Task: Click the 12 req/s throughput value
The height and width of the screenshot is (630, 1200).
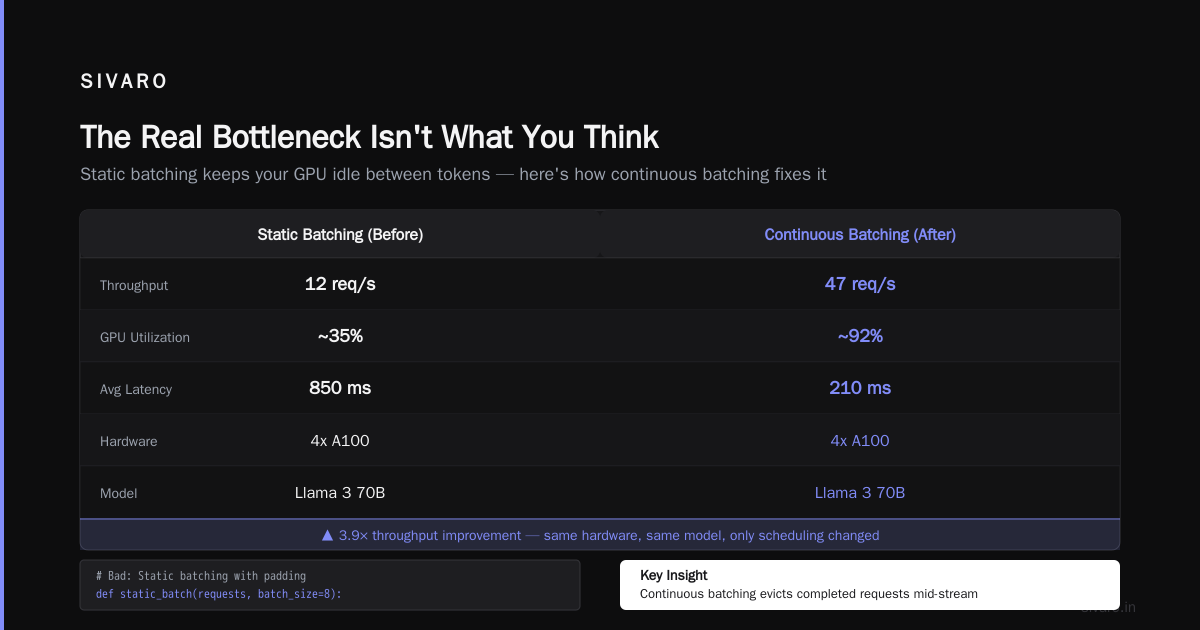Action: point(340,284)
